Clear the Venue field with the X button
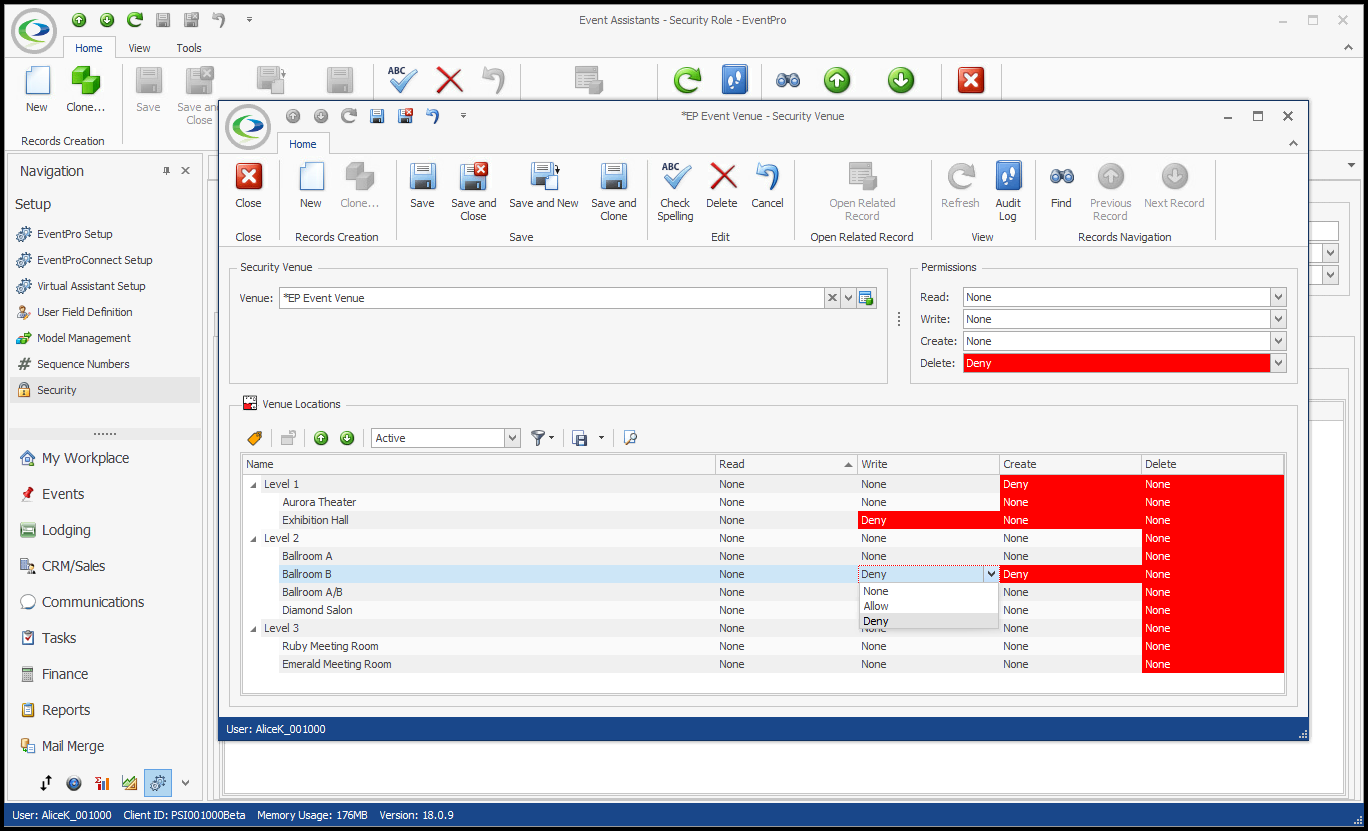The height and width of the screenshot is (831, 1368). tap(832, 298)
